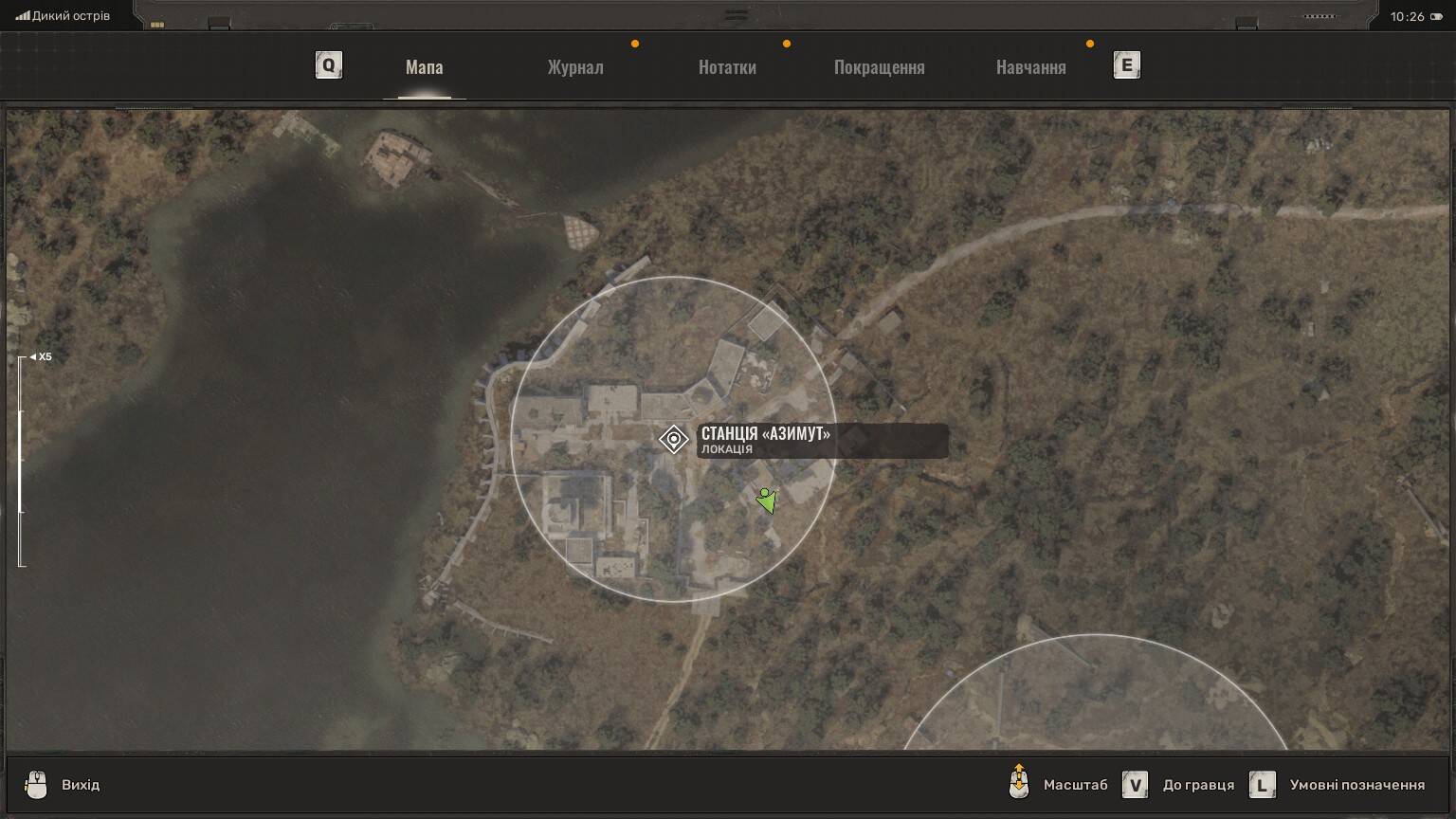
Task: Open Умовні позначення legend
Action: click(1357, 785)
